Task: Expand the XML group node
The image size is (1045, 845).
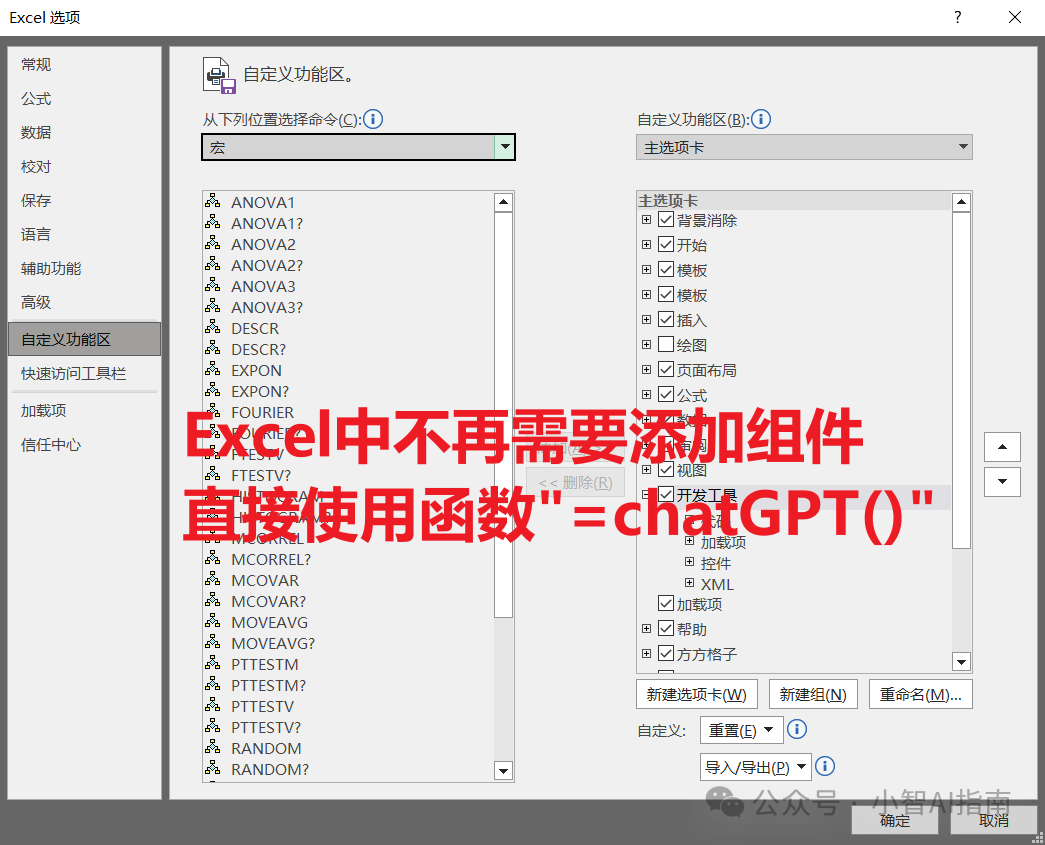Action: click(690, 583)
